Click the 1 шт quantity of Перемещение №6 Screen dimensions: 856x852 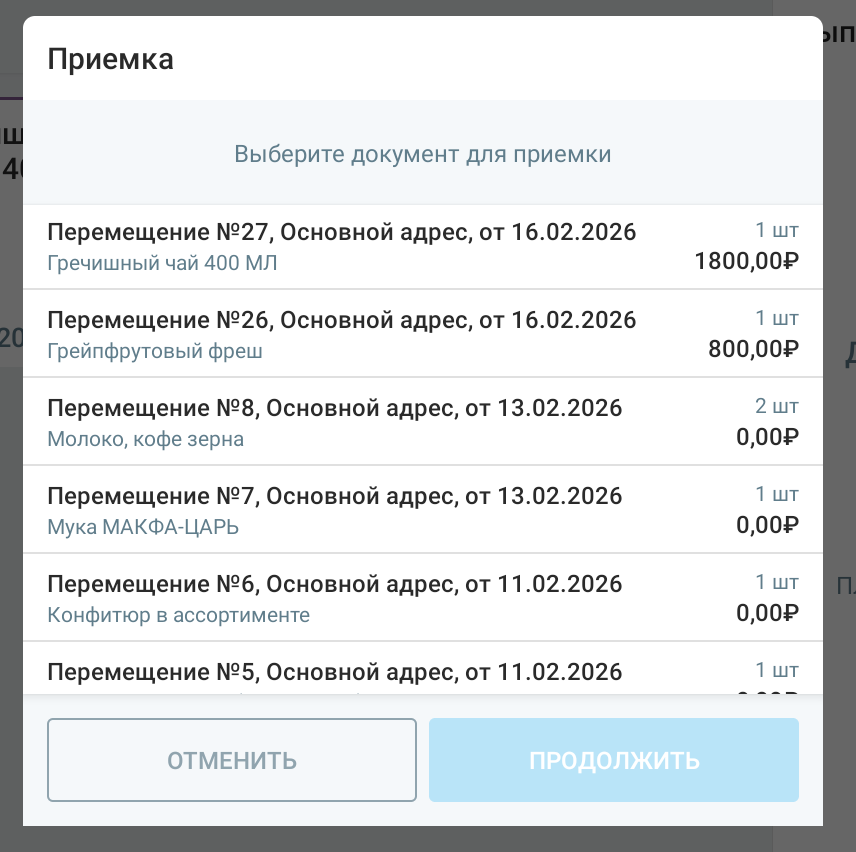(777, 582)
